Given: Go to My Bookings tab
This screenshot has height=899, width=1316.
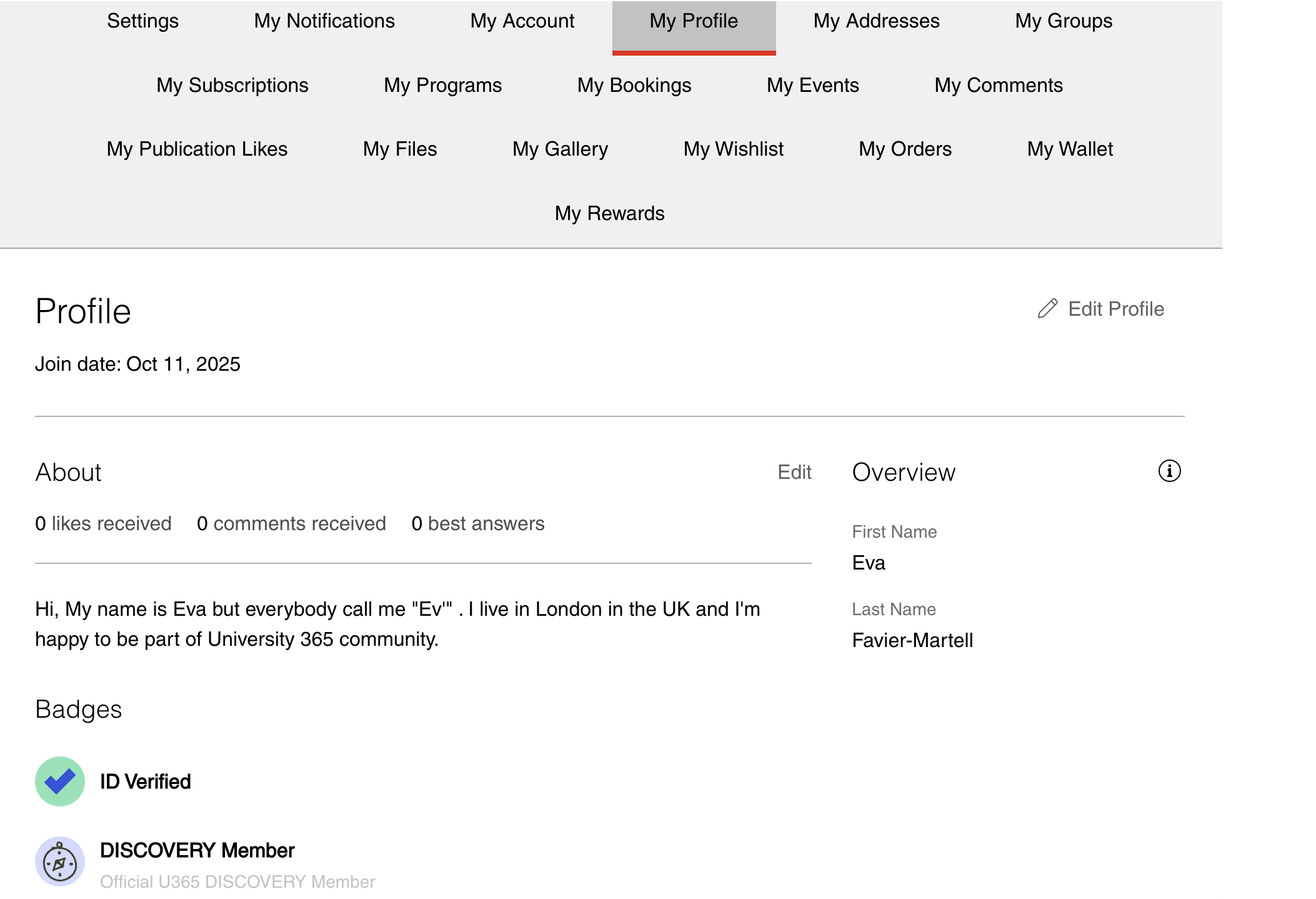Looking at the screenshot, I should (634, 85).
